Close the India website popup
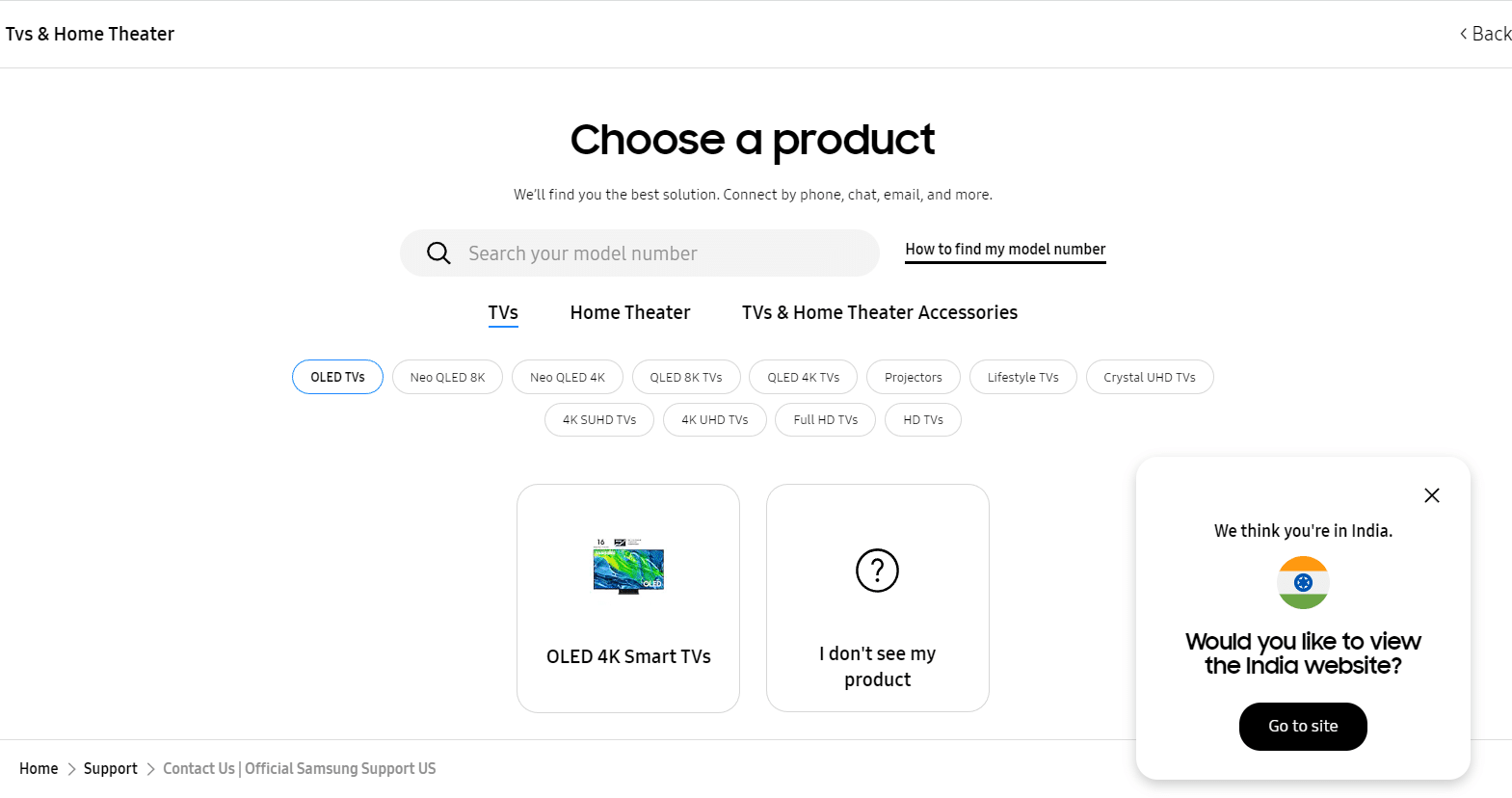 pyautogui.click(x=1432, y=495)
